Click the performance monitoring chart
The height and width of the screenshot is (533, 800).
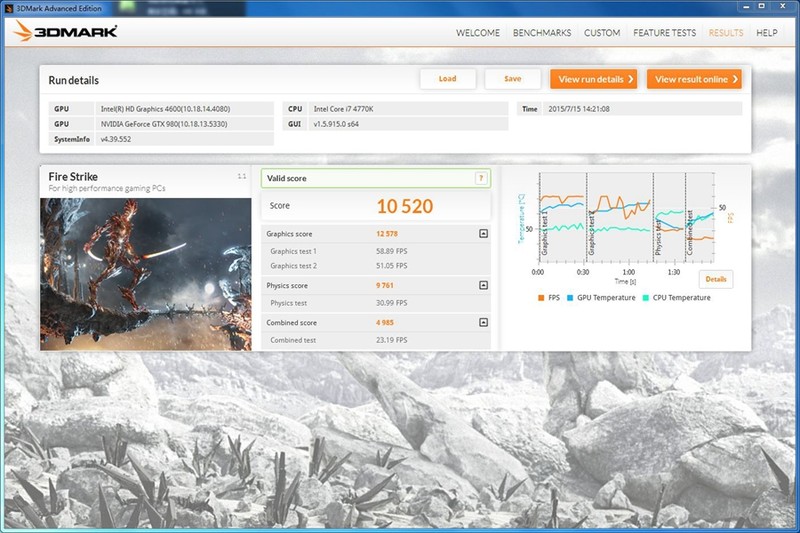point(626,218)
